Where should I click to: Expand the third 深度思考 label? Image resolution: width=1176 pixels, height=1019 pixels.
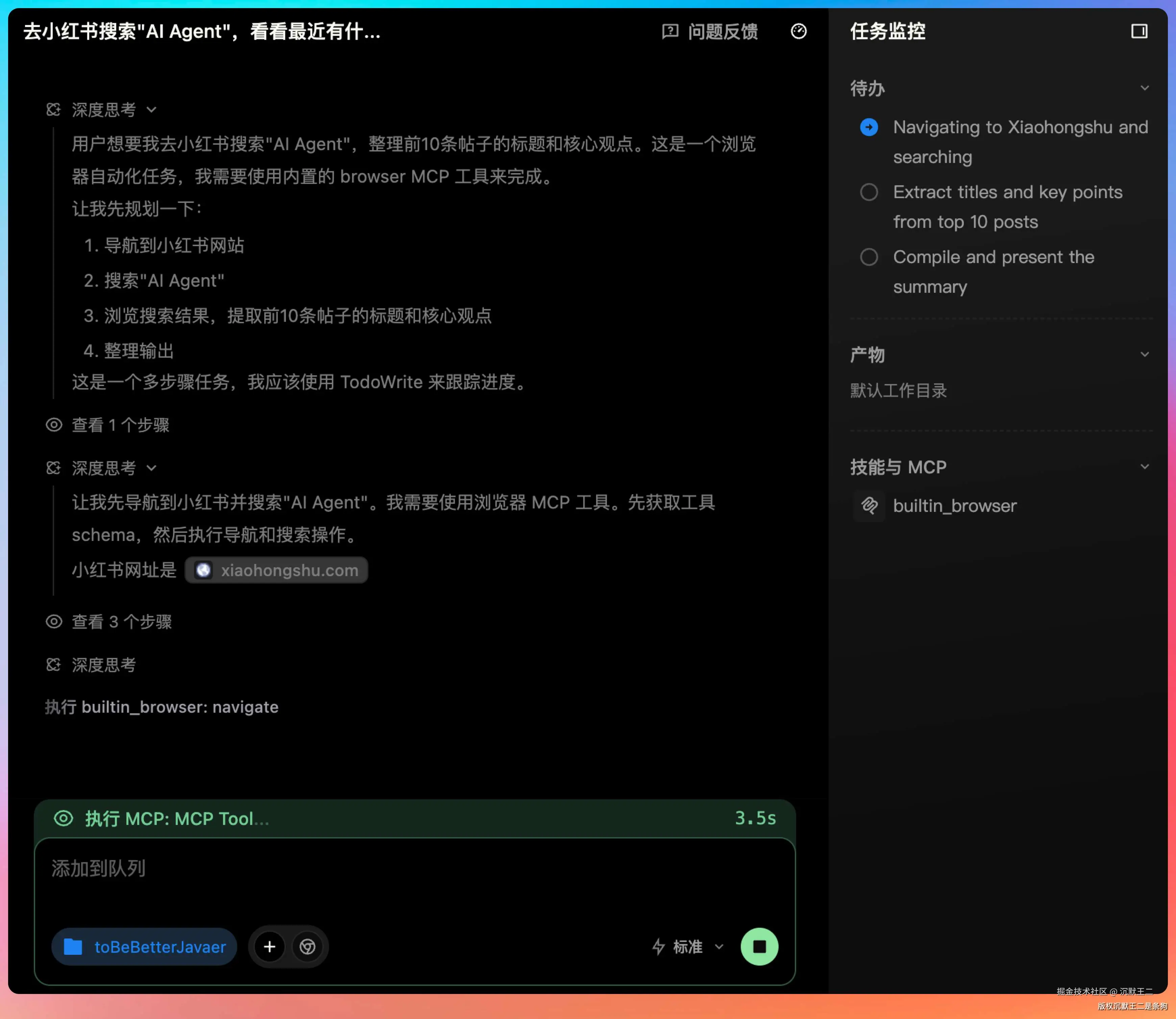pyautogui.click(x=104, y=665)
